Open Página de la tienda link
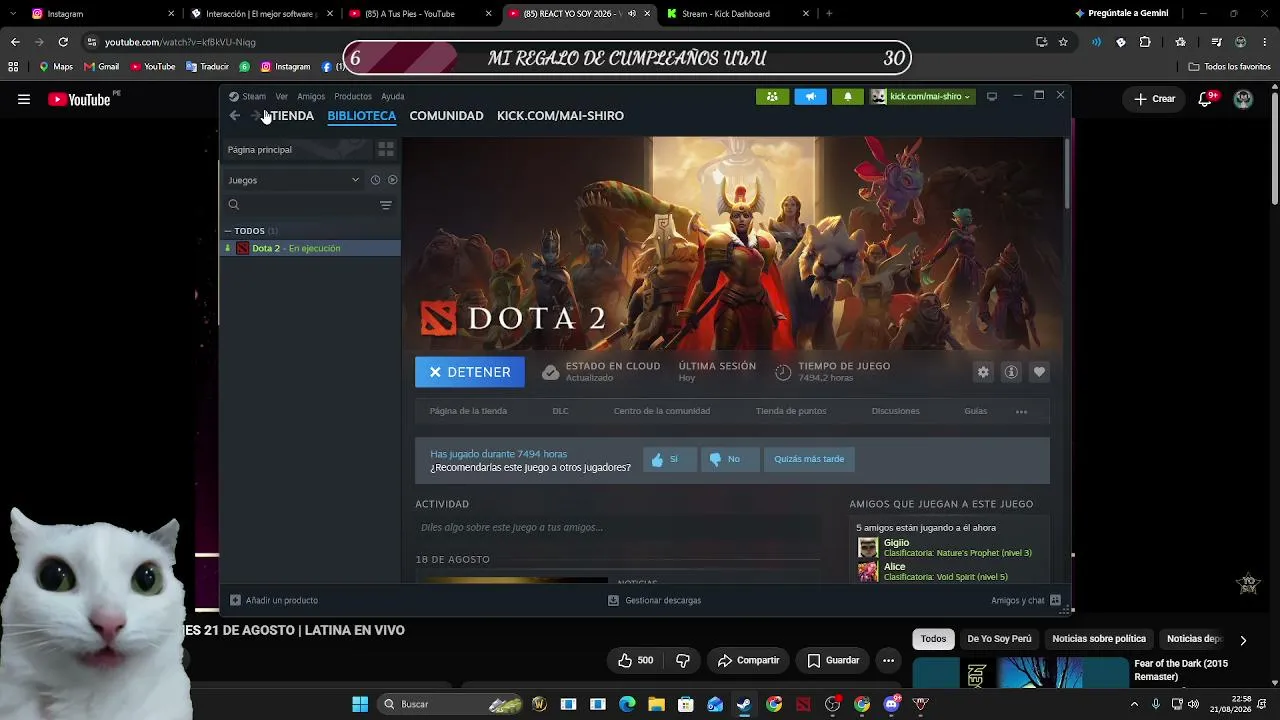The image size is (1280, 720). (468, 411)
